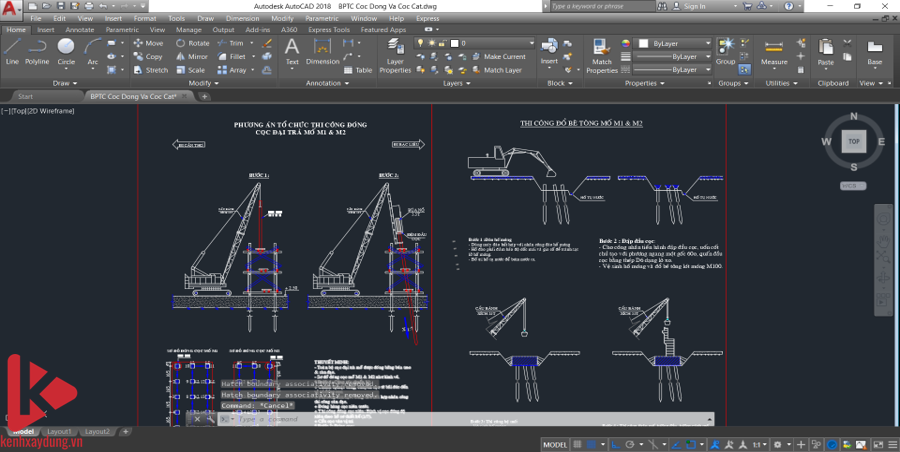The width and height of the screenshot is (900, 452).
Task: Click the Insert block icon
Action: point(549,50)
